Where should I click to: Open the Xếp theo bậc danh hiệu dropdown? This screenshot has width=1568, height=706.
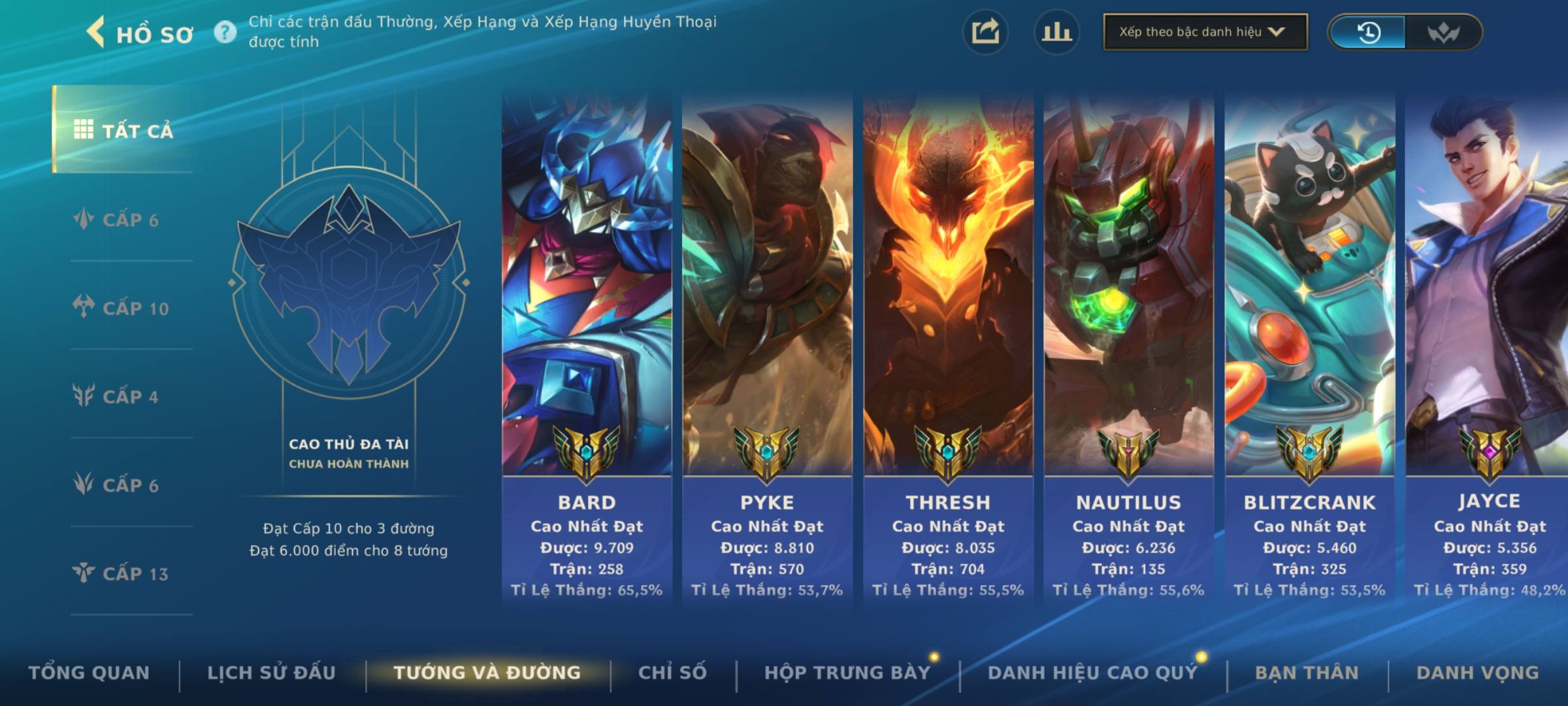coord(1205,32)
